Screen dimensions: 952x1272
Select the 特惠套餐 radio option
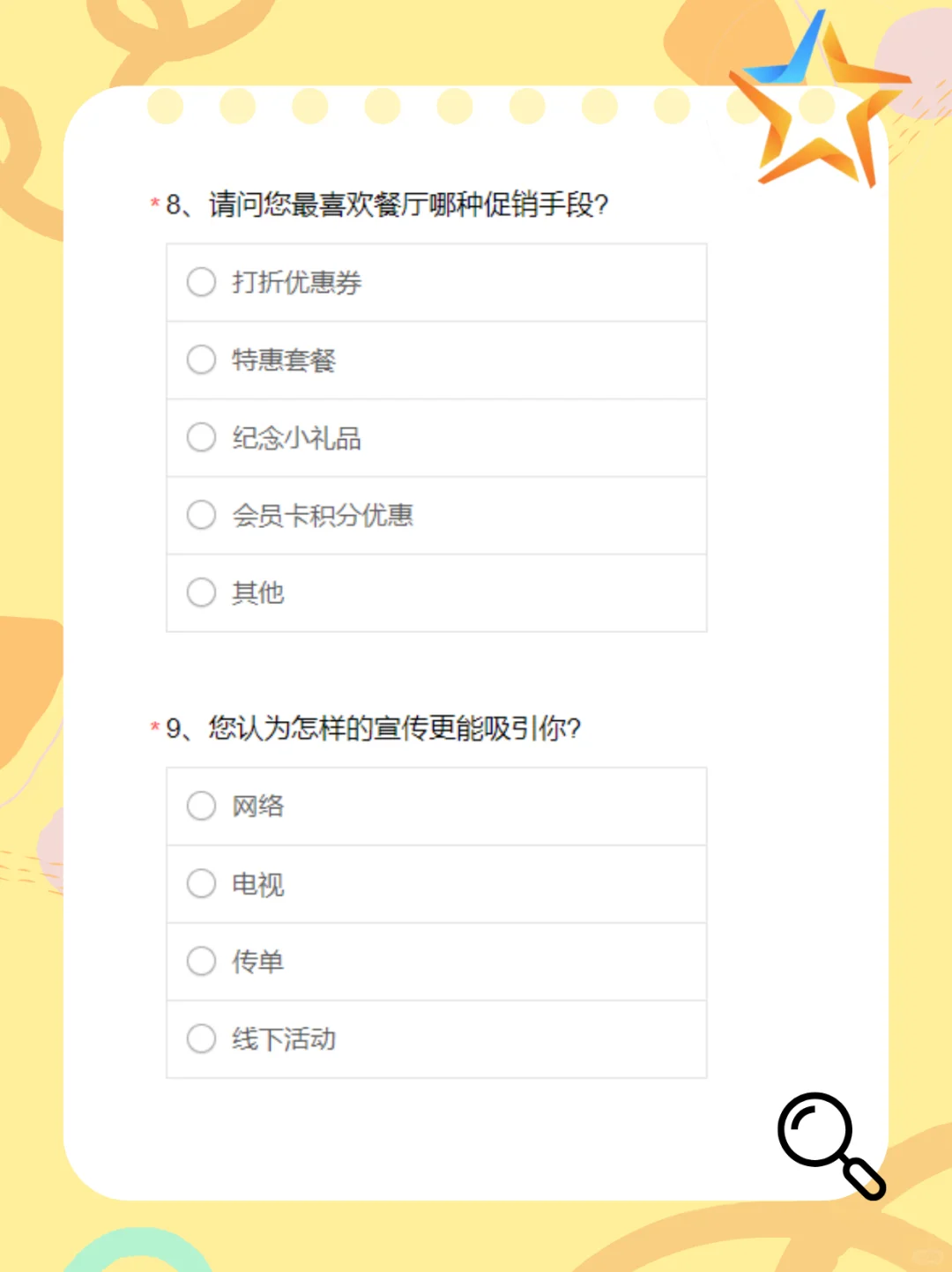pyautogui.click(x=201, y=360)
